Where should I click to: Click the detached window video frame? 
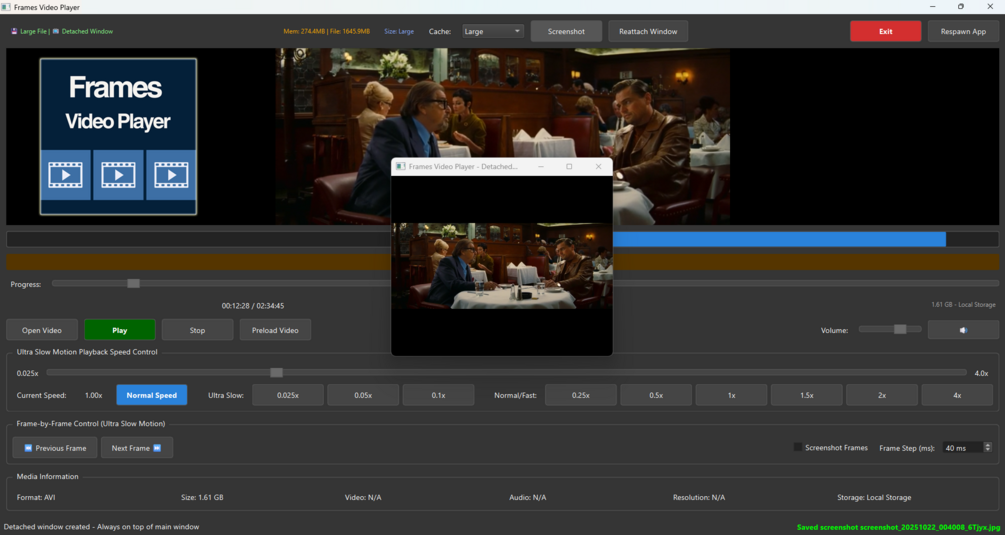click(502, 265)
